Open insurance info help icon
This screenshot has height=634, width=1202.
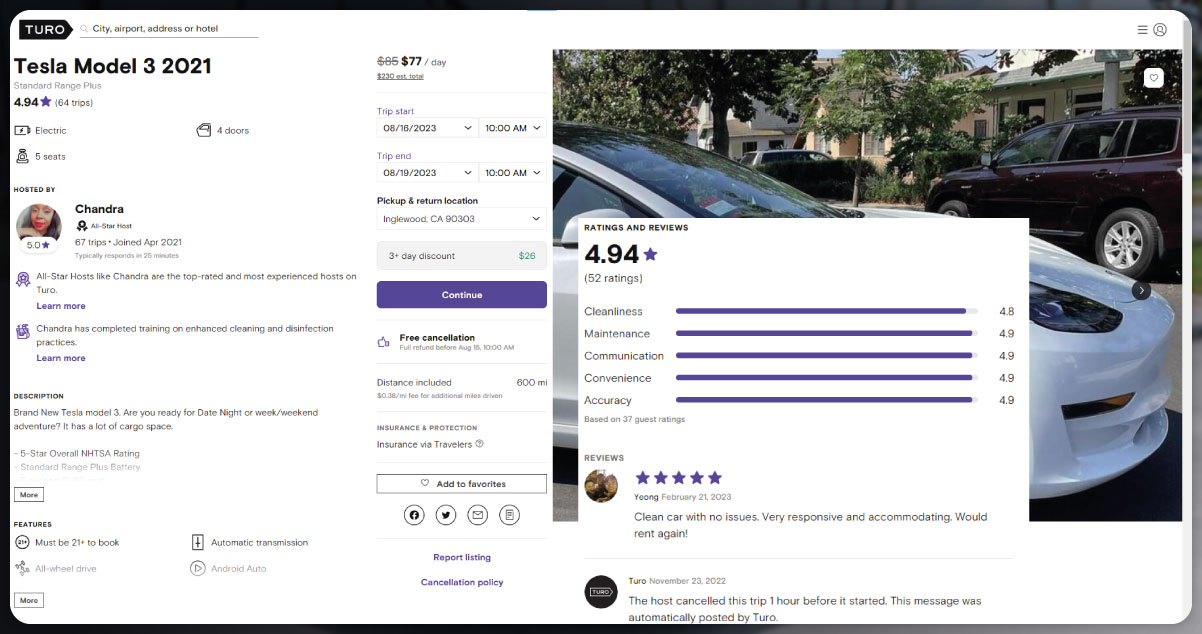(480, 444)
